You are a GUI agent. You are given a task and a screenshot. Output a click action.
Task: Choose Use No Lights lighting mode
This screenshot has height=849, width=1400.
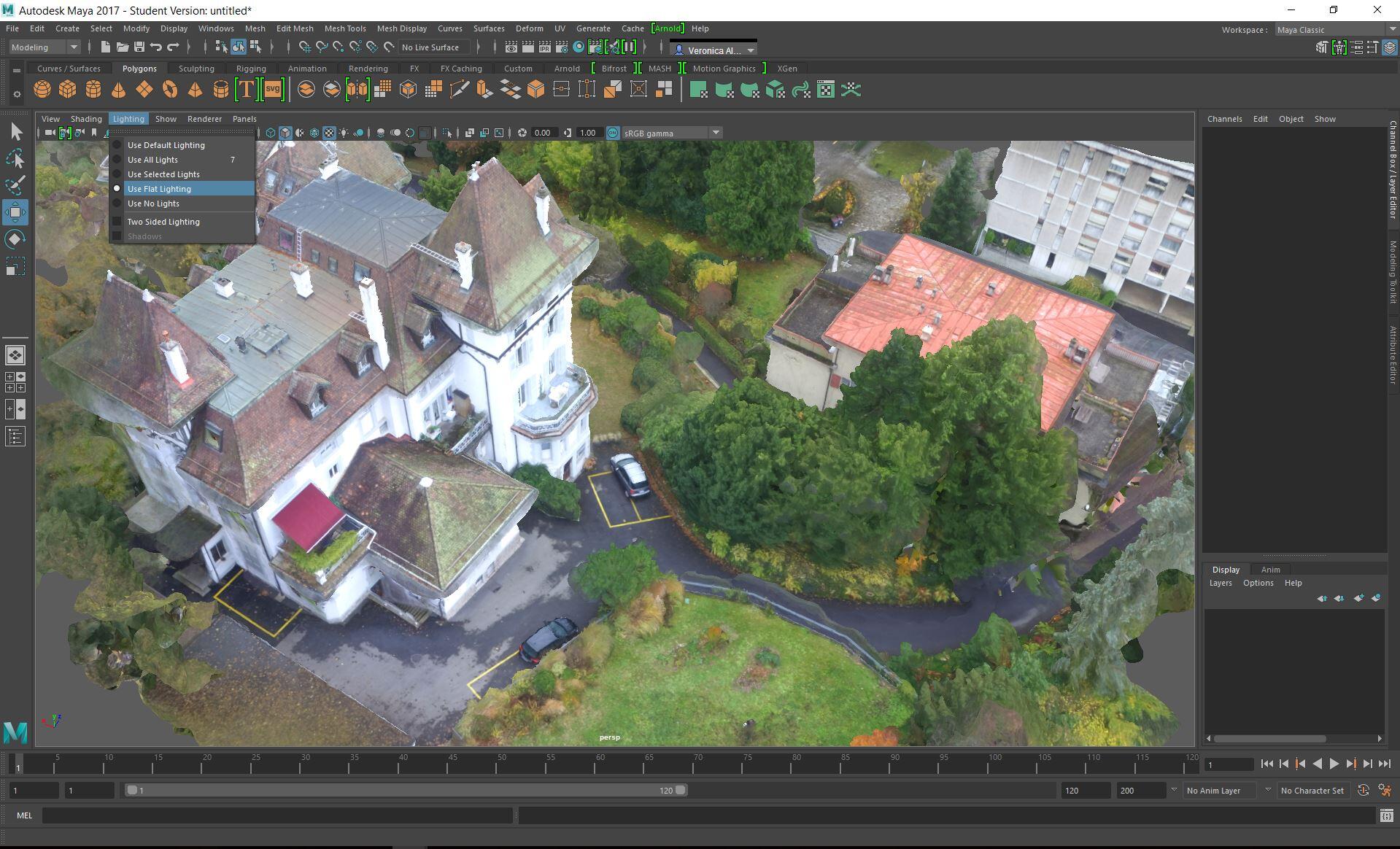click(x=153, y=203)
